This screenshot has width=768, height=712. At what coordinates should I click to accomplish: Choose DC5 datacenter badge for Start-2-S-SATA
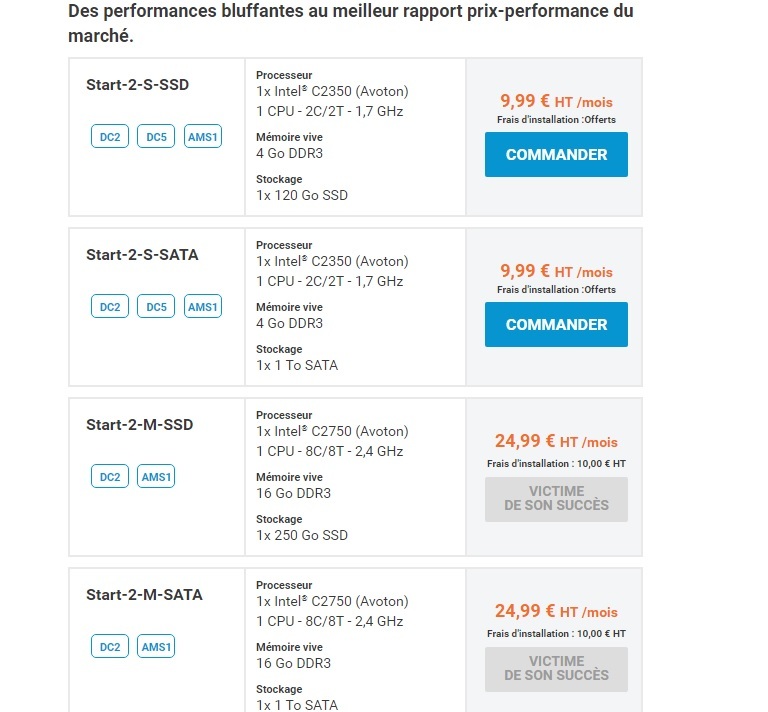[x=156, y=307]
